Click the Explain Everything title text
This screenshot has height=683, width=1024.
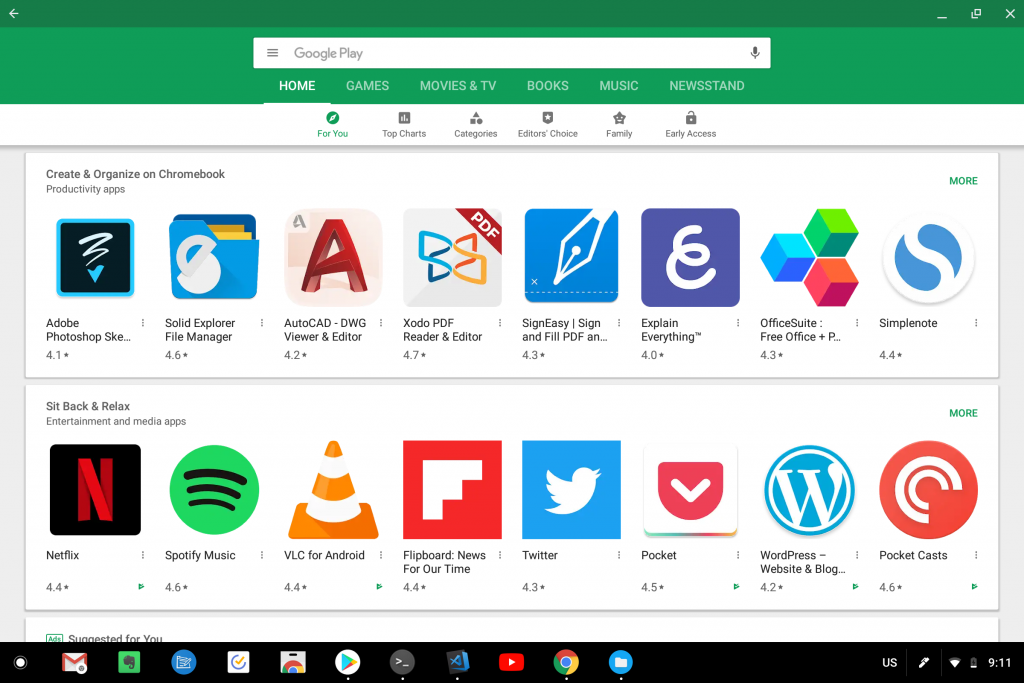point(671,330)
